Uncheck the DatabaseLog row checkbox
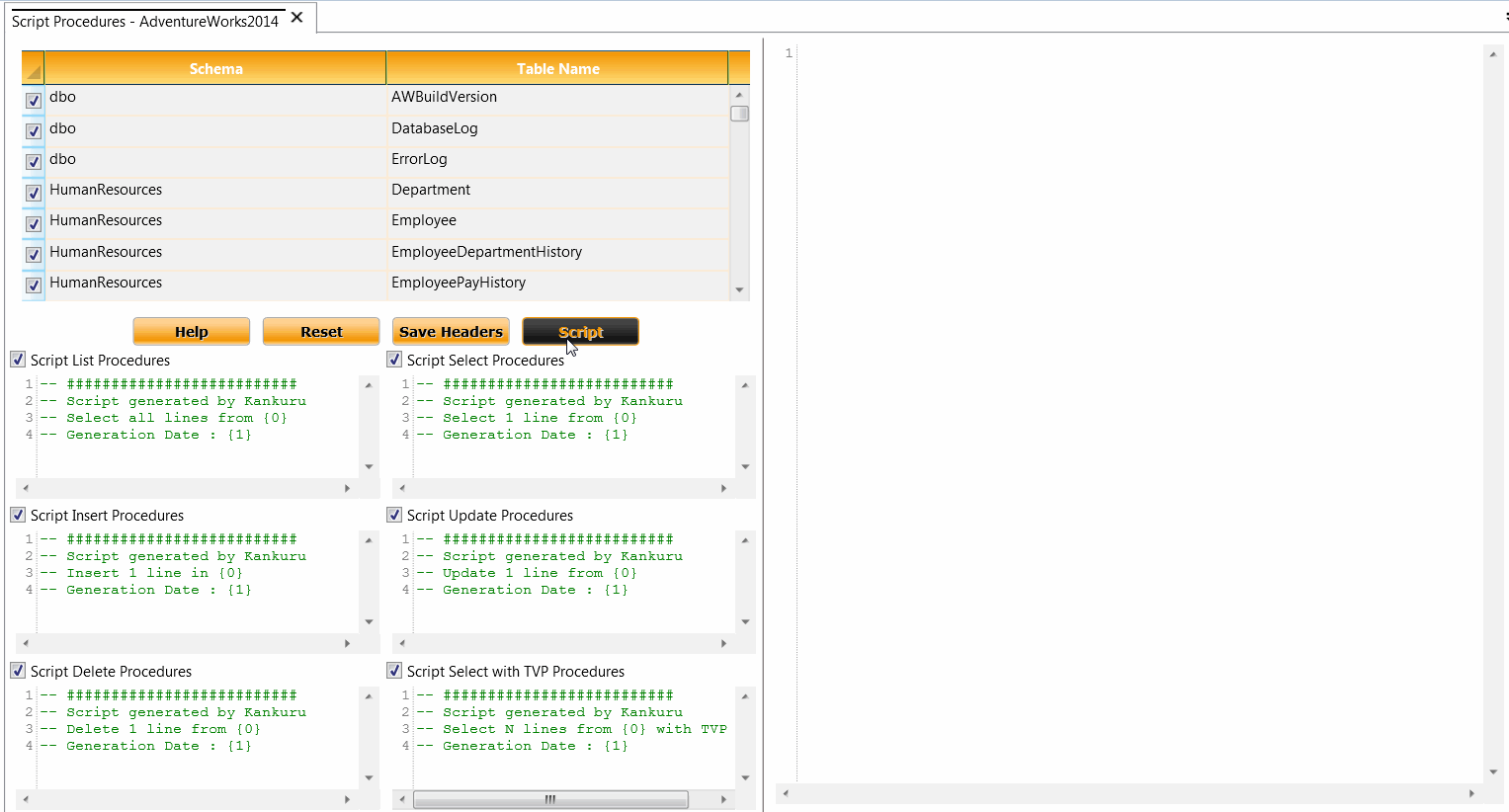 click(34, 130)
